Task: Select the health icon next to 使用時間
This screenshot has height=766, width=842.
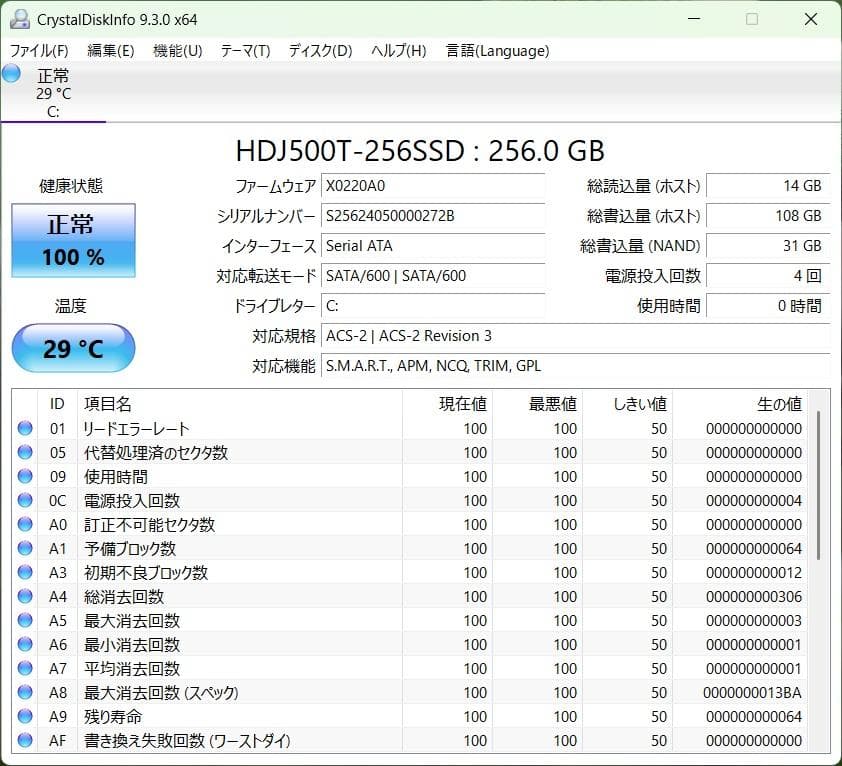Action: pos(25,476)
